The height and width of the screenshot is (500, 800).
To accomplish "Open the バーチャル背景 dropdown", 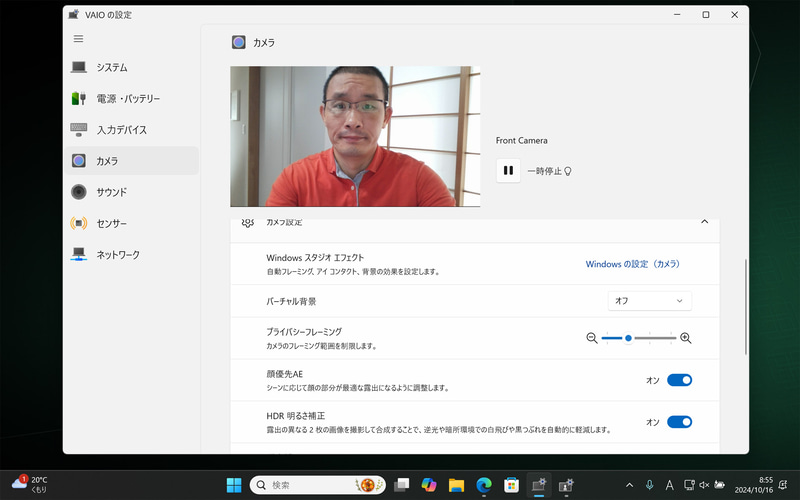I will pos(649,301).
